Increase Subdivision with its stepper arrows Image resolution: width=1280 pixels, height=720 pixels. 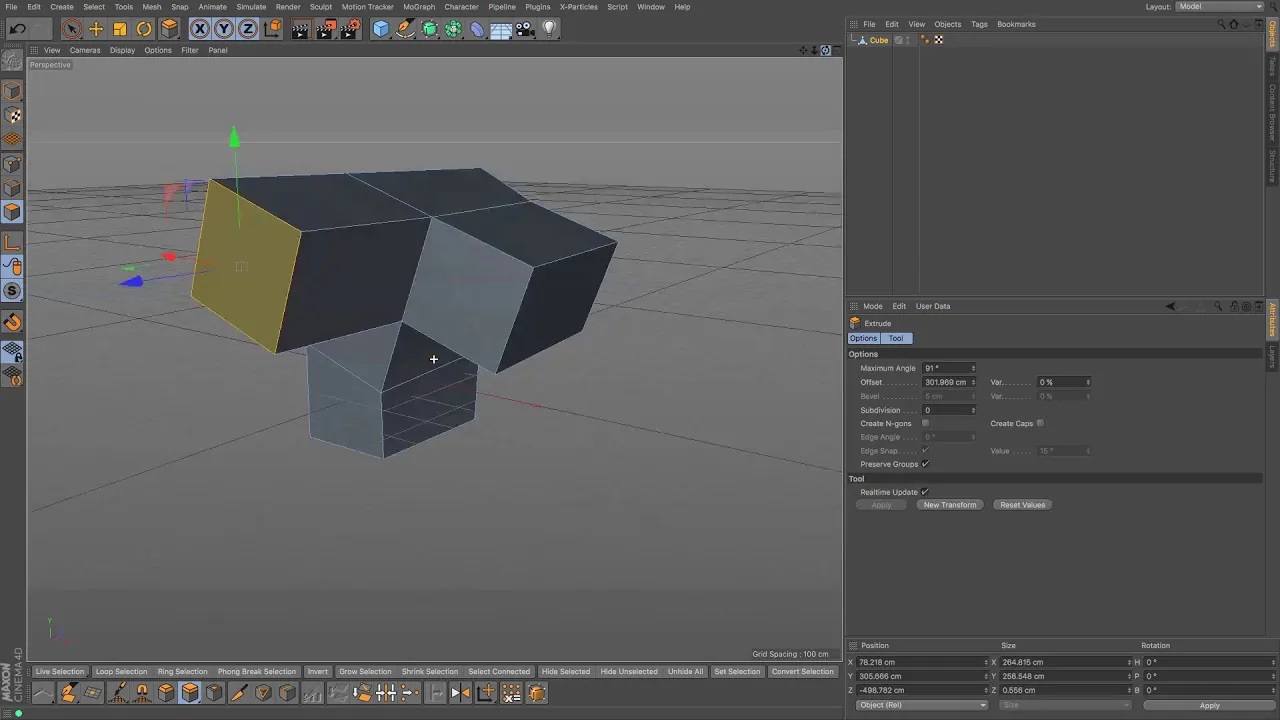coord(972,410)
